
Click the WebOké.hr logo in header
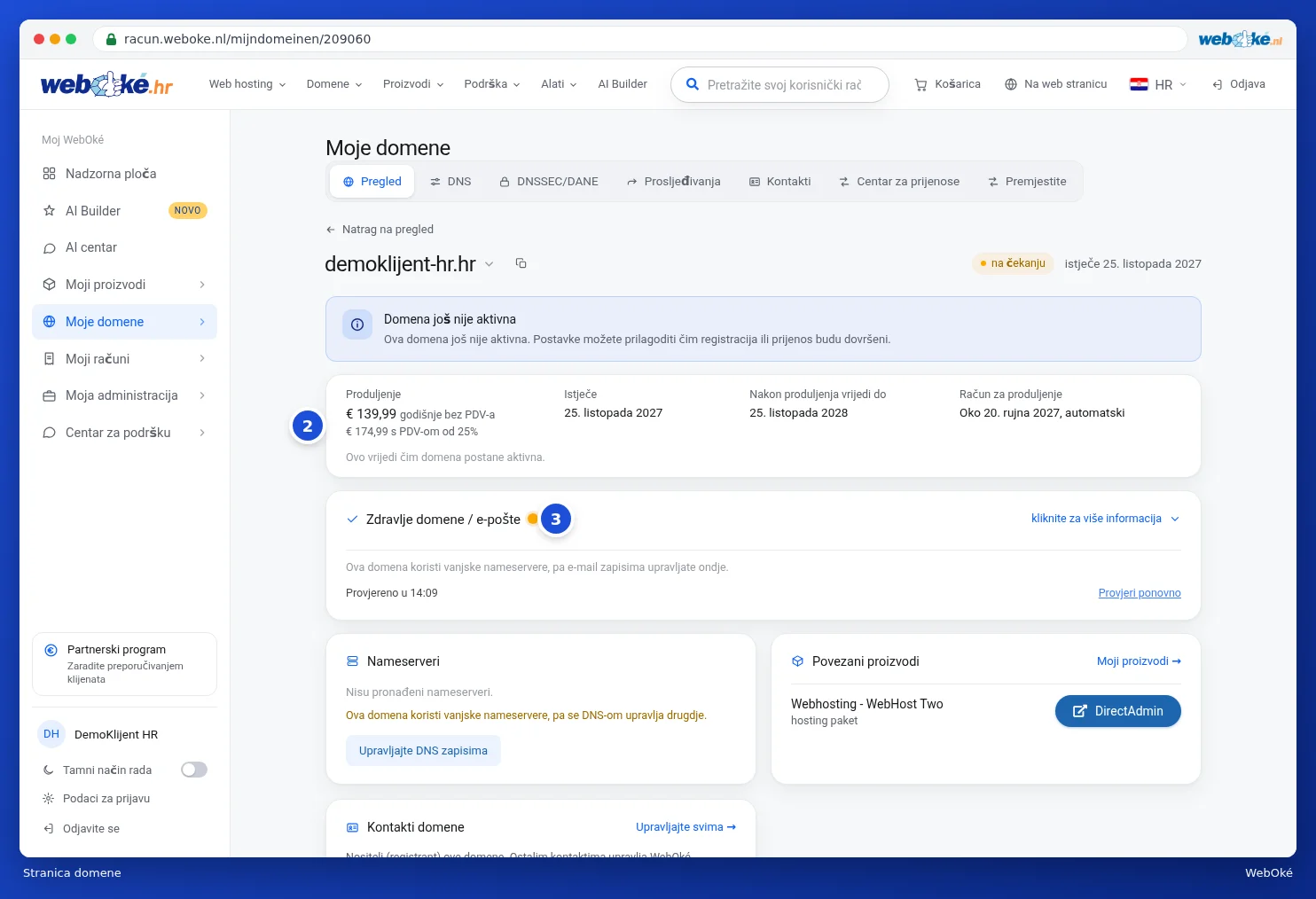[106, 84]
